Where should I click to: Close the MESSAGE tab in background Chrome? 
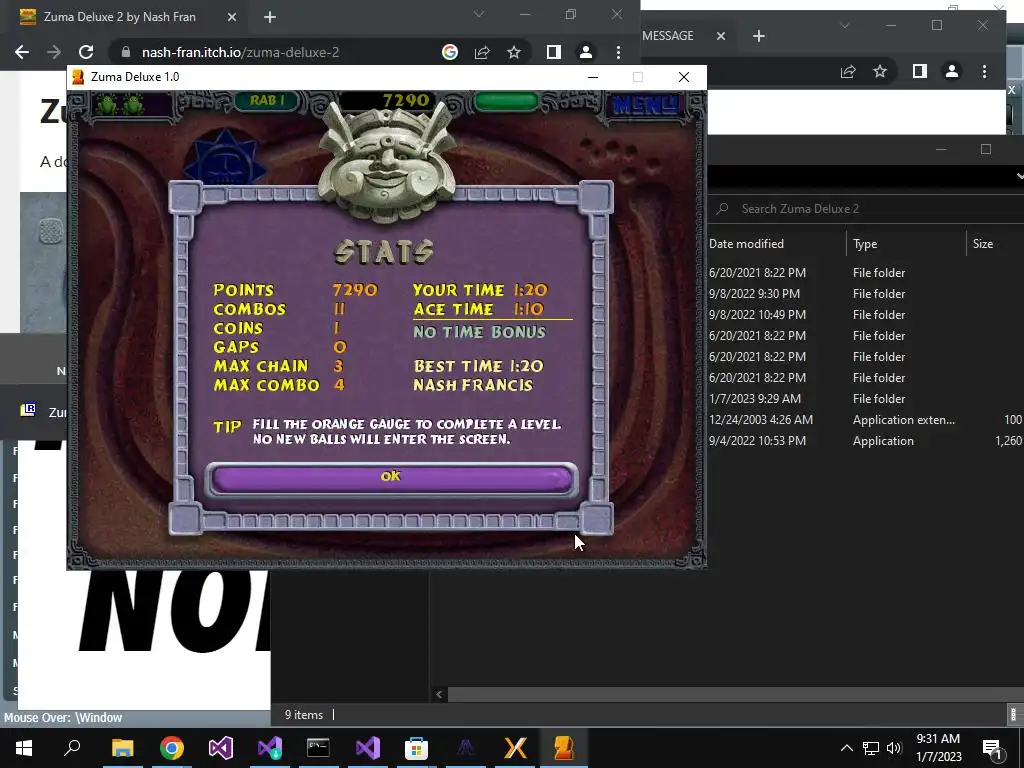(x=721, y=36)
